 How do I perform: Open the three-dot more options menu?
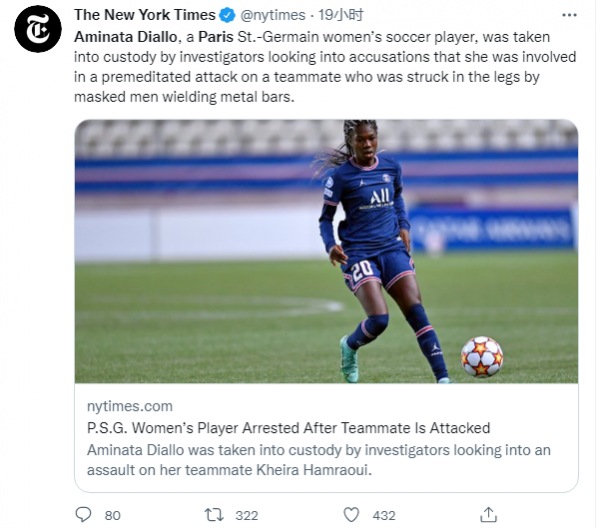(569, 15)
